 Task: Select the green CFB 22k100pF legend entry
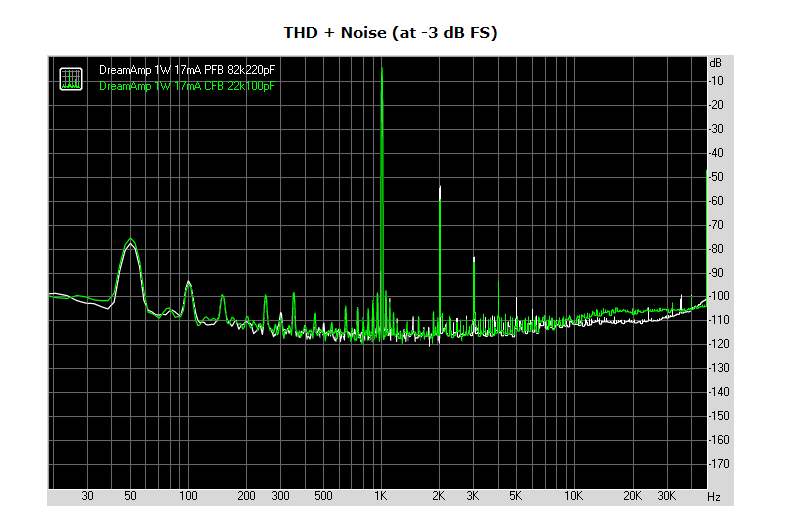pos(187,86)
